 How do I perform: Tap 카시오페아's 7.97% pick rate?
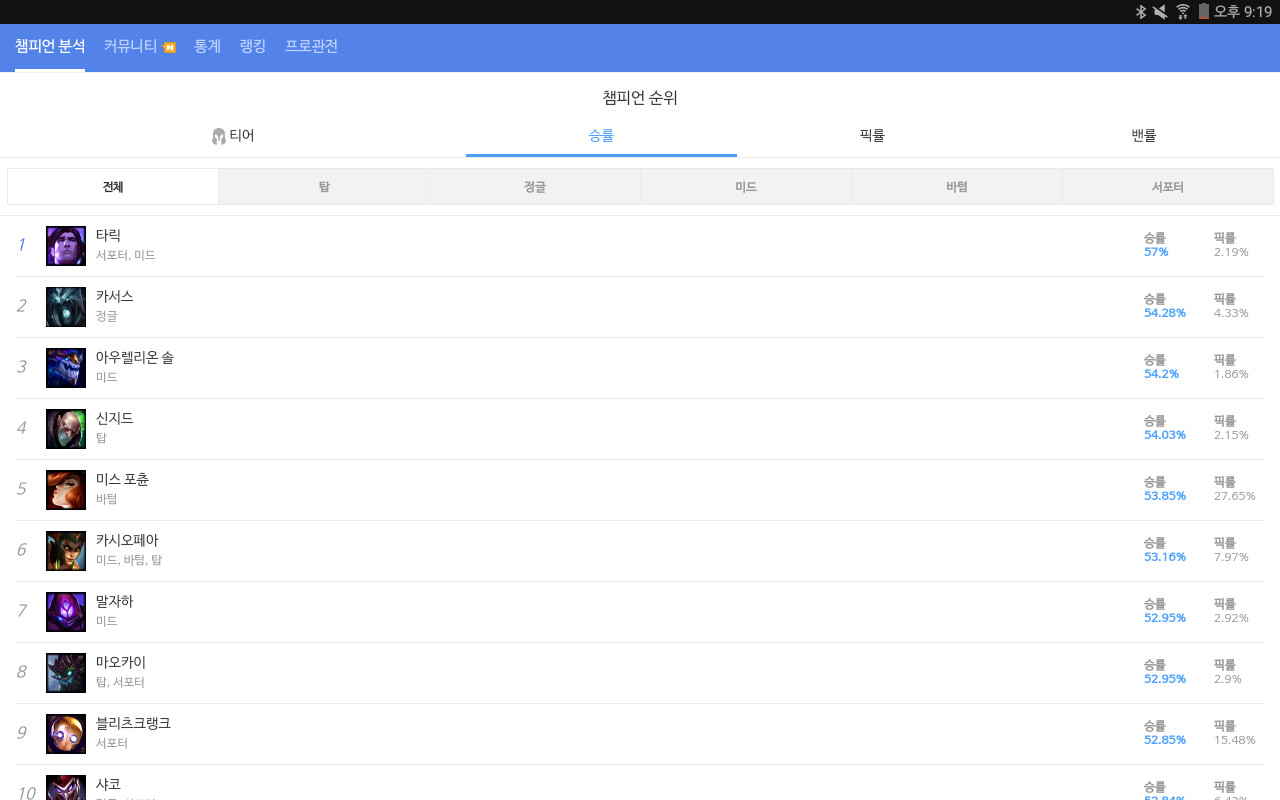pyautogui.click(x=1232, y=557)
